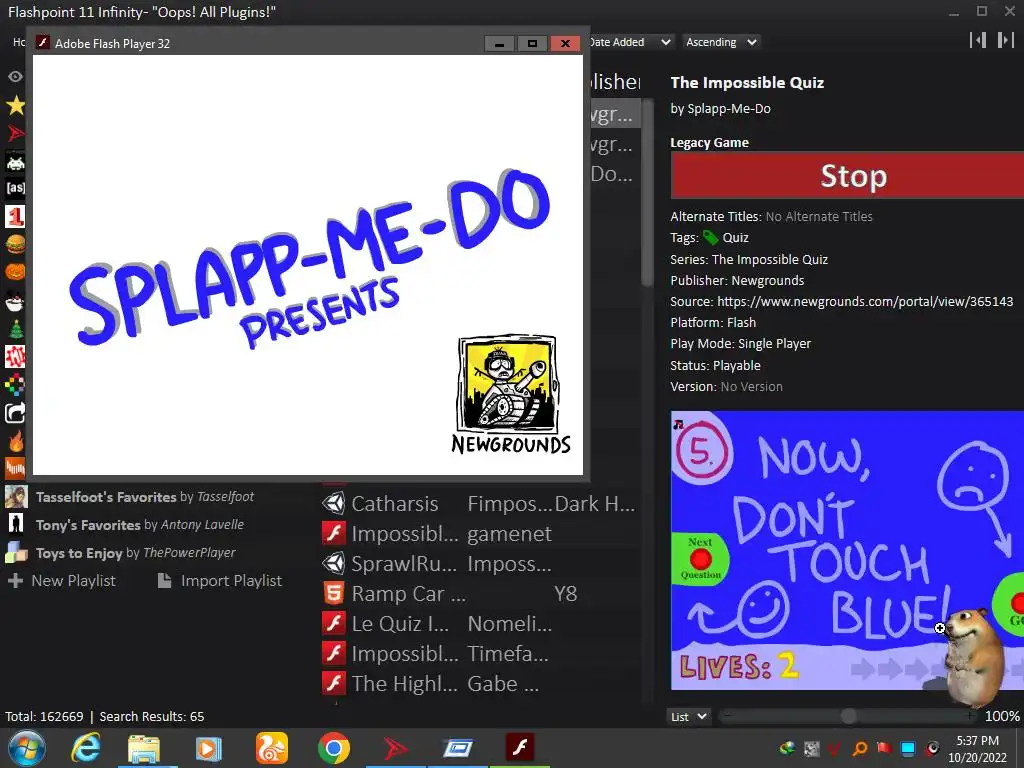Open the Date Added sort dropdown
This screenshot has width=1024, height=768.
(x=630, y=42)
